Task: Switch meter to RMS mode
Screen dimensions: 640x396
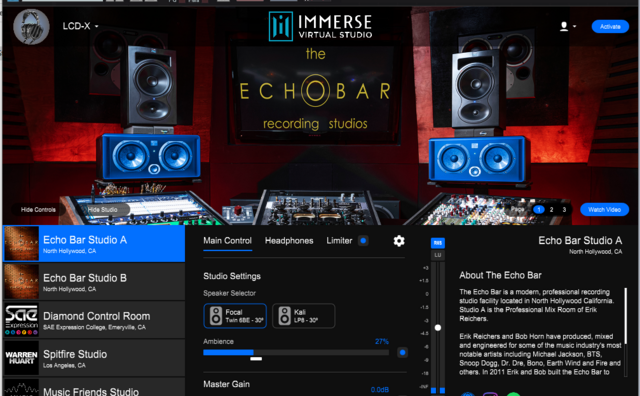Action: 438,243
